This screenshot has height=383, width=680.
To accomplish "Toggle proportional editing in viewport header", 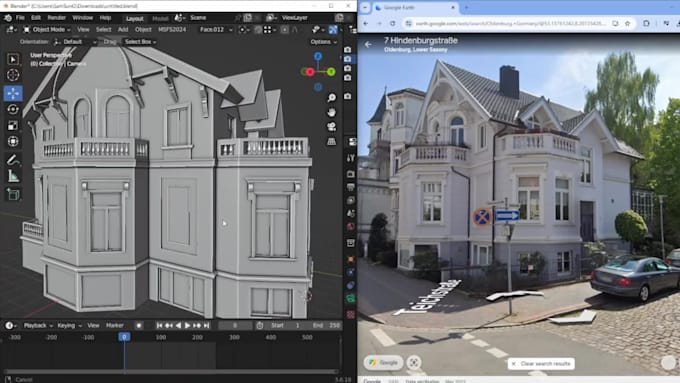I will click(x=284, y=29).
